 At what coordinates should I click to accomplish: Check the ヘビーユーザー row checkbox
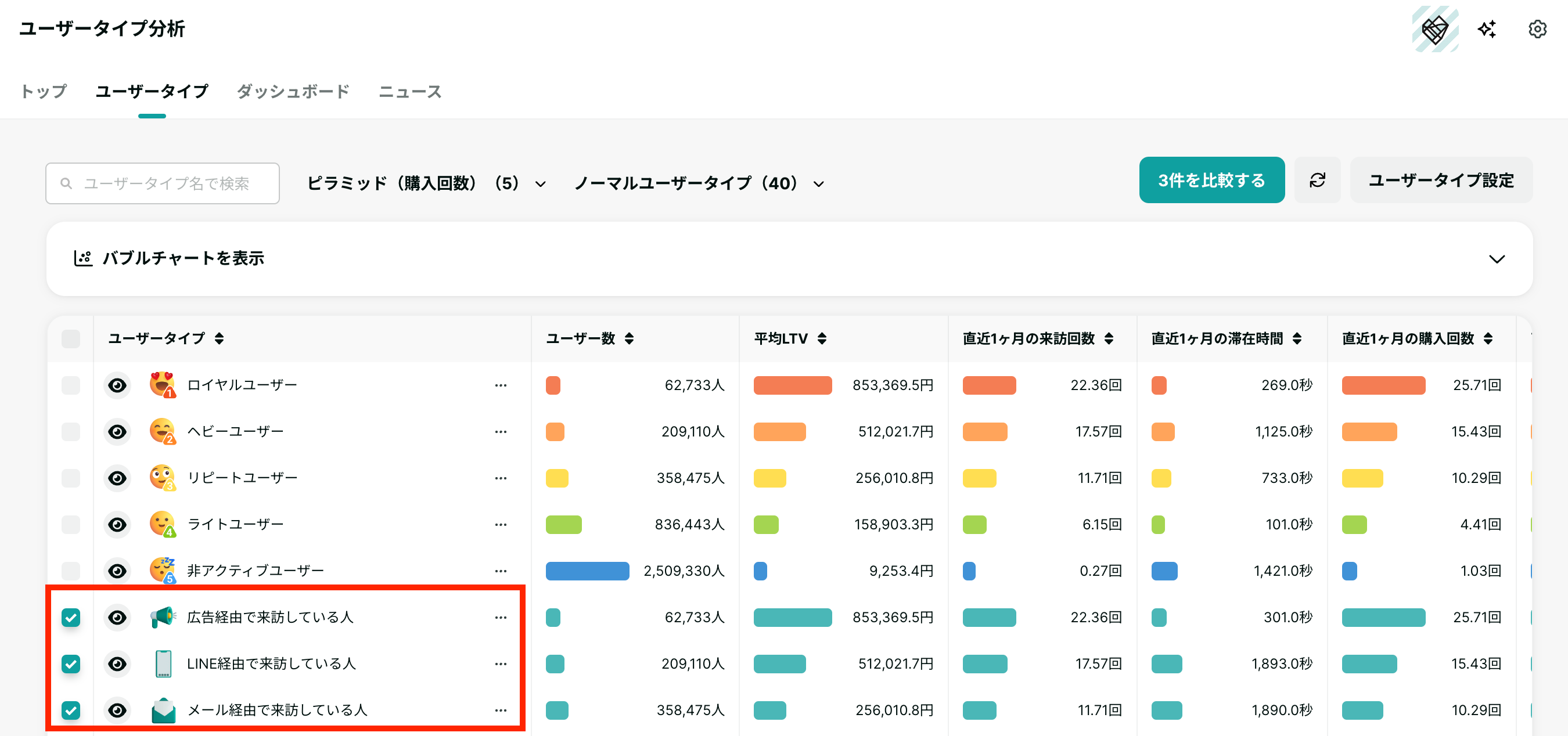tap(71, 431)
